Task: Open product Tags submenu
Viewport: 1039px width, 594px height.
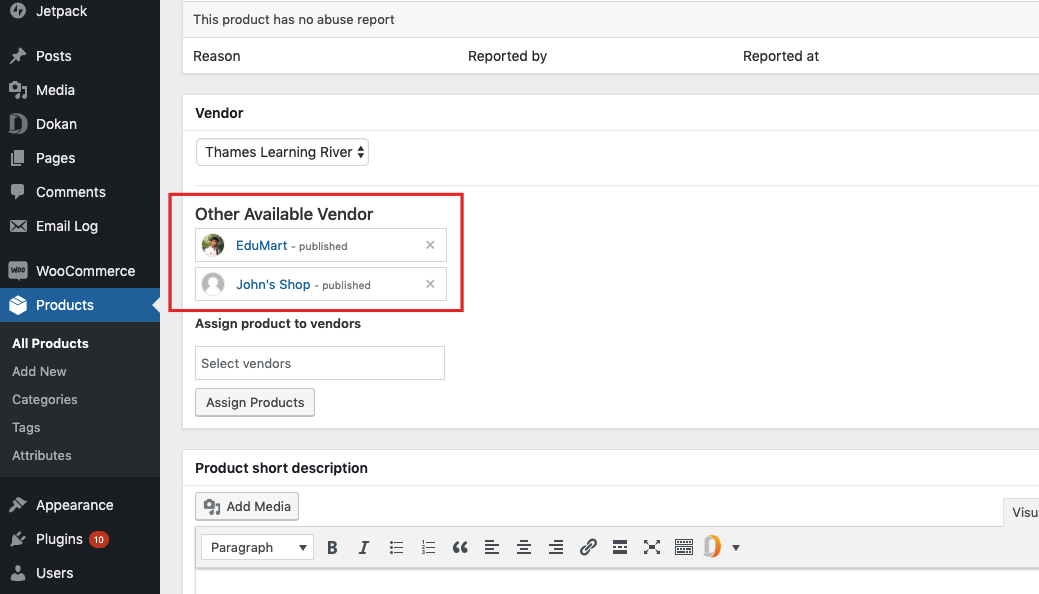Action: coord(26,428)
